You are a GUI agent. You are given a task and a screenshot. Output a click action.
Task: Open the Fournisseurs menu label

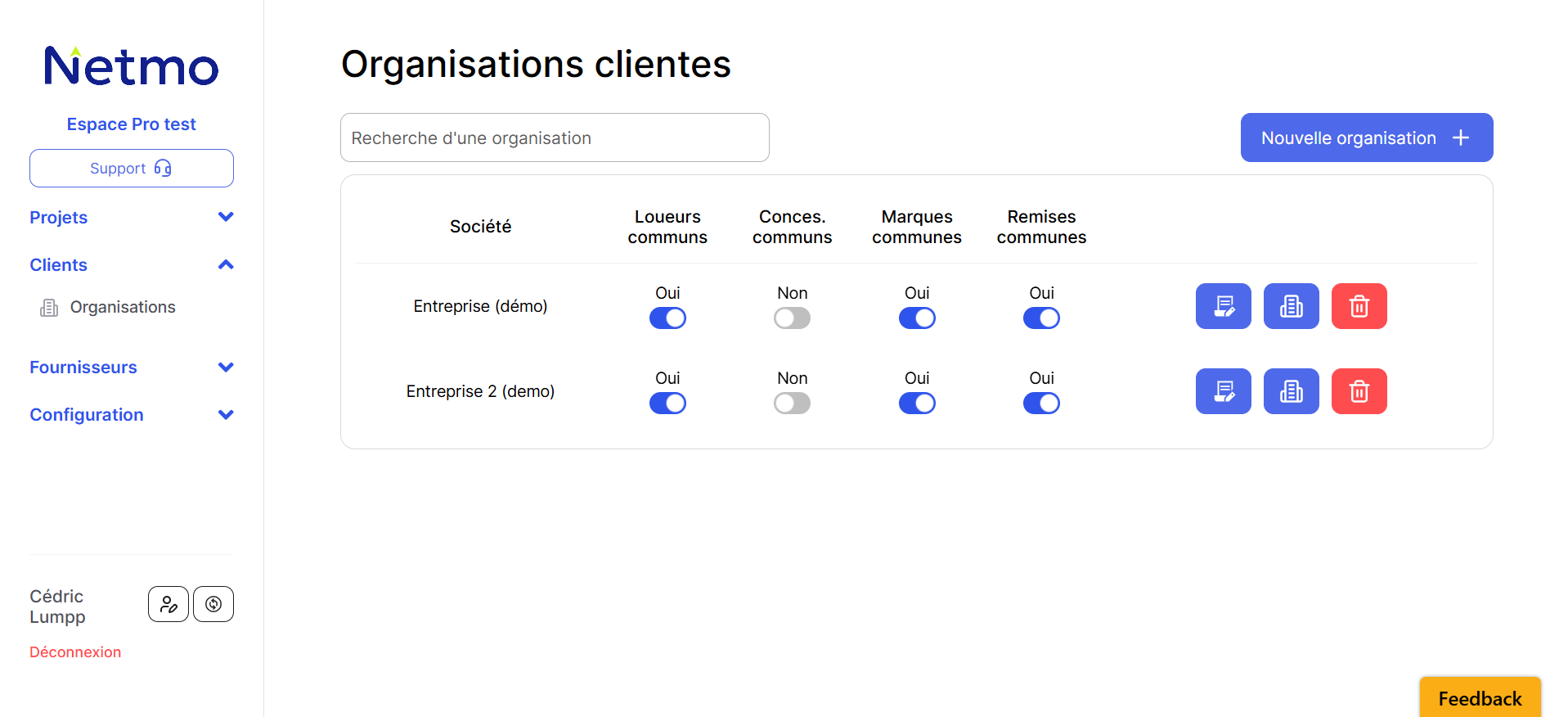coord(83,368)
